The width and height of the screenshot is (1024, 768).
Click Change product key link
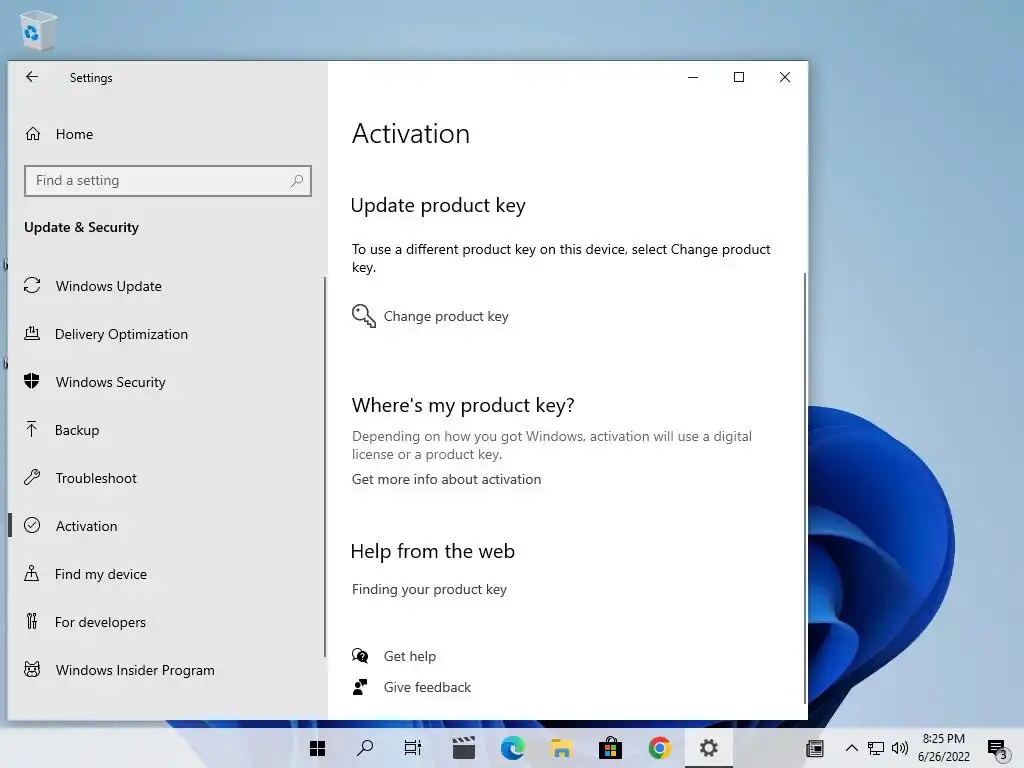(x=446, y=317)
